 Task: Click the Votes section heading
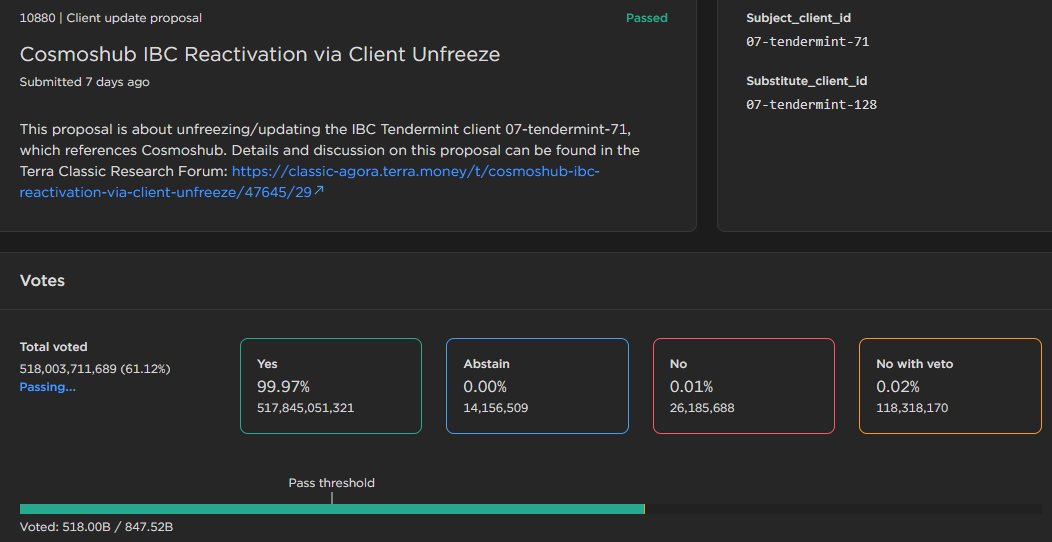[x=42, y=281]
